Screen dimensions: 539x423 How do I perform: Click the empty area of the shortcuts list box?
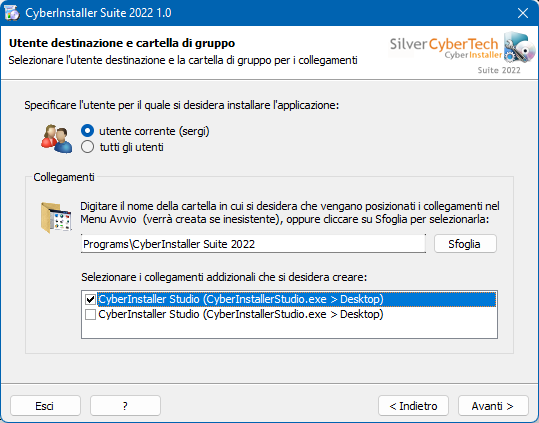289,330
